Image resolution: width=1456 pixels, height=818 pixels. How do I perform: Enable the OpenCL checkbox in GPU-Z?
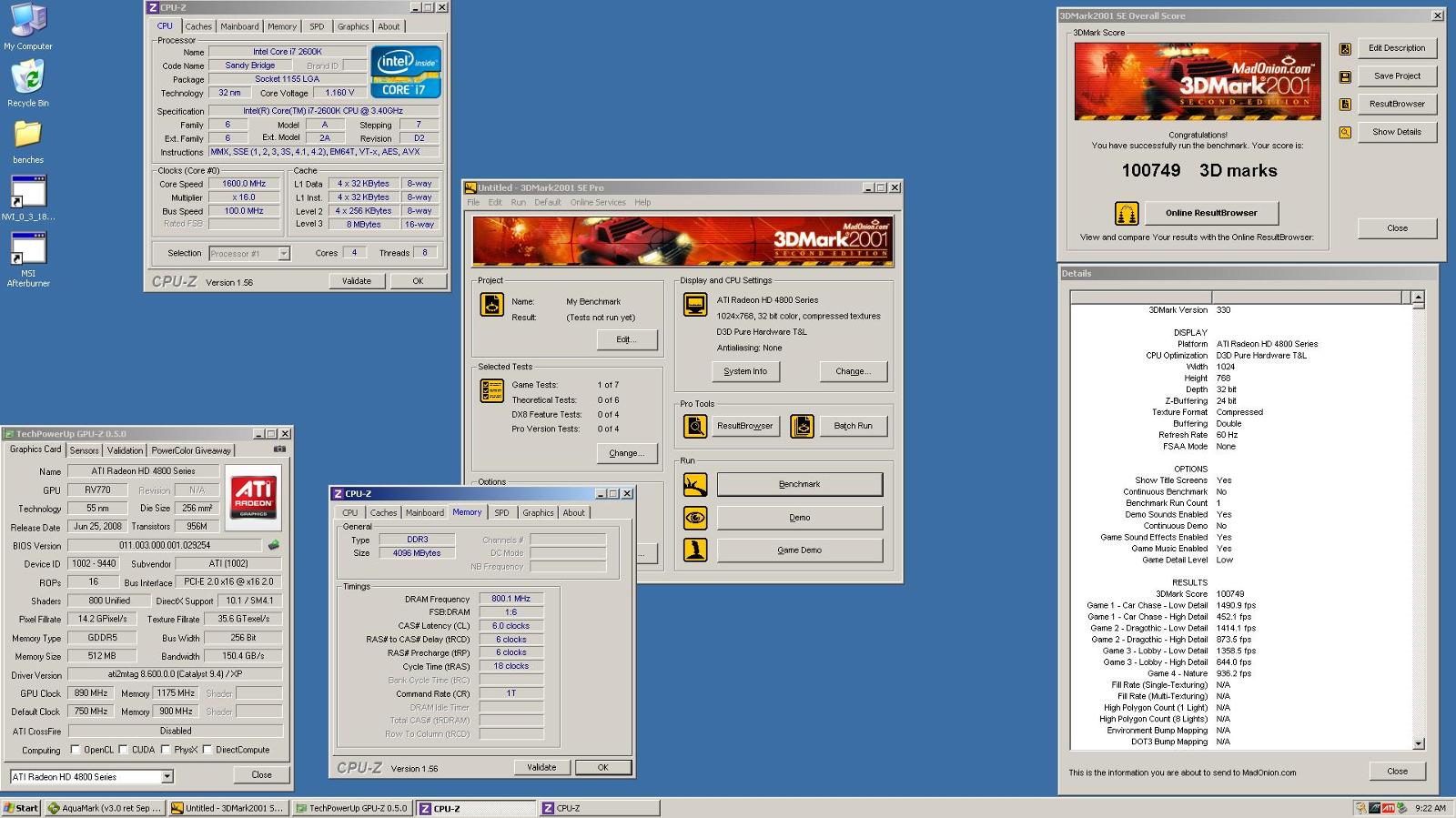[76, 750]
